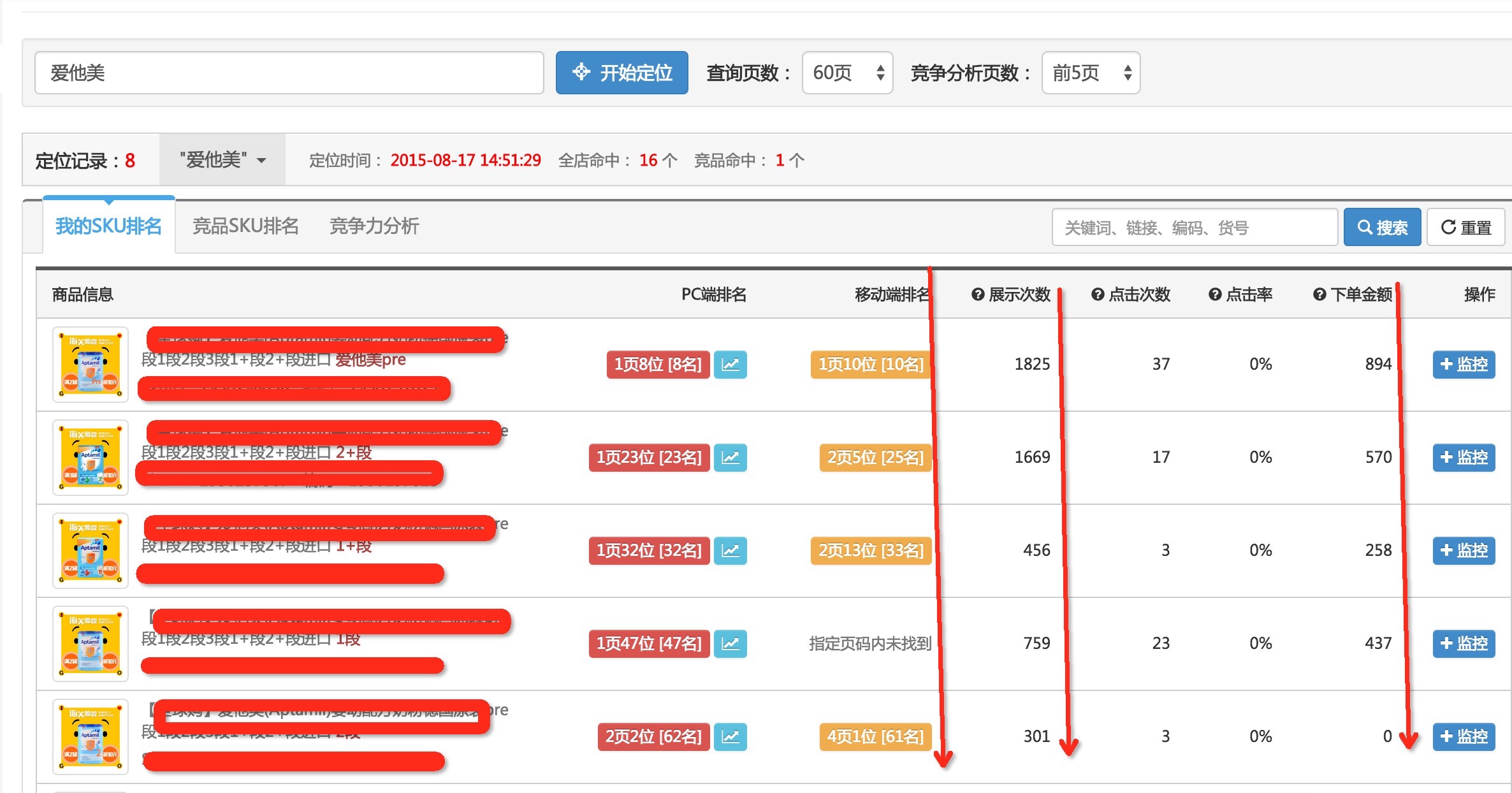Click mobile rank badge 4页1位 [61名]
Screen dimensions: 1512x793
tap(875, 737)
